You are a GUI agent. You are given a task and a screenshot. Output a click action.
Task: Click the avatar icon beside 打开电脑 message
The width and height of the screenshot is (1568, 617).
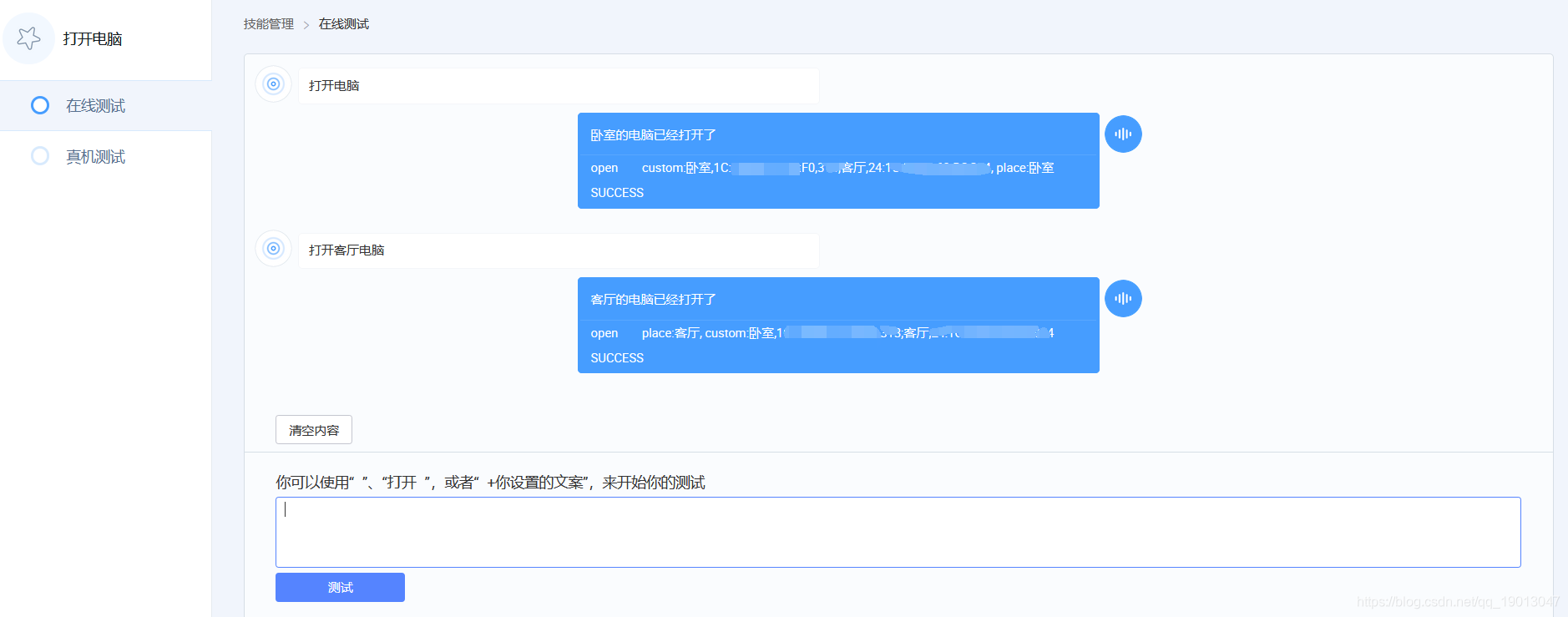coord(273,83)
